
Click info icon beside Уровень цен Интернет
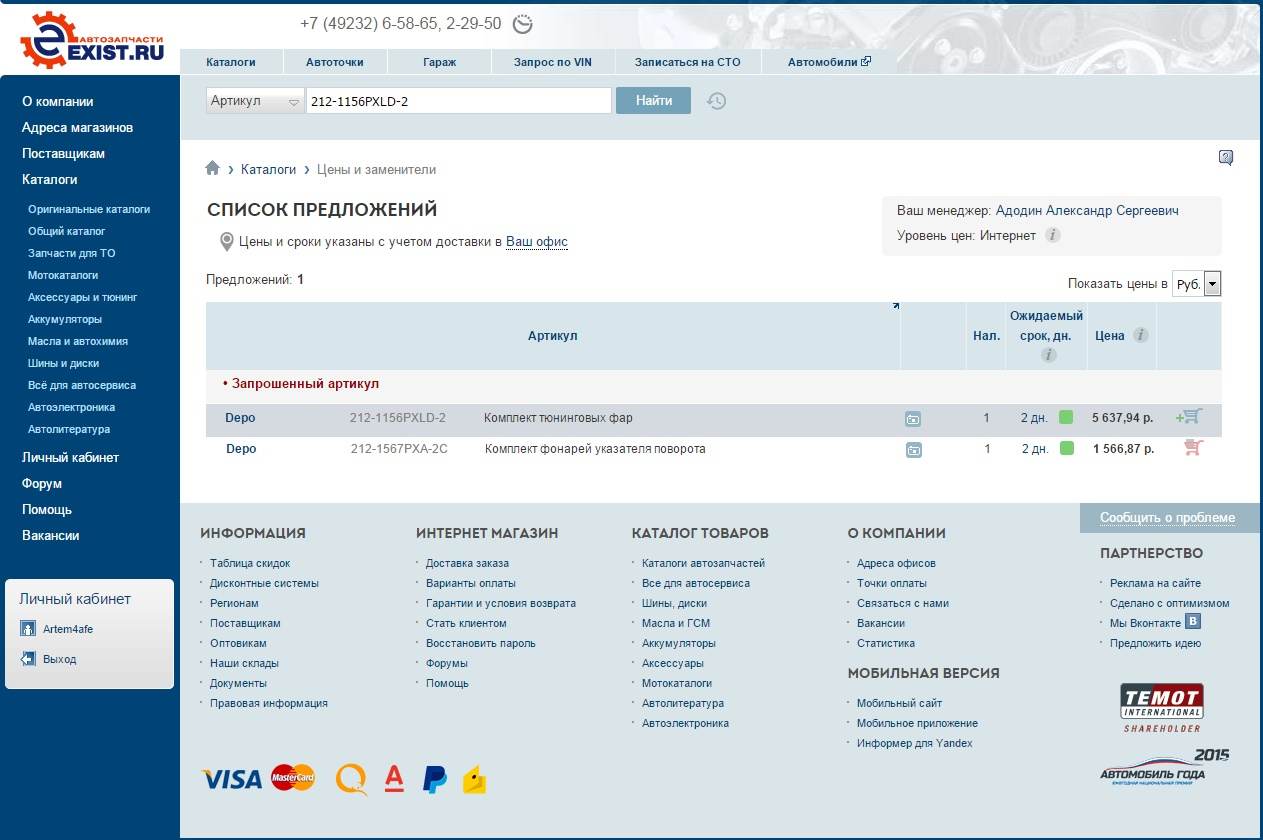1052,236
